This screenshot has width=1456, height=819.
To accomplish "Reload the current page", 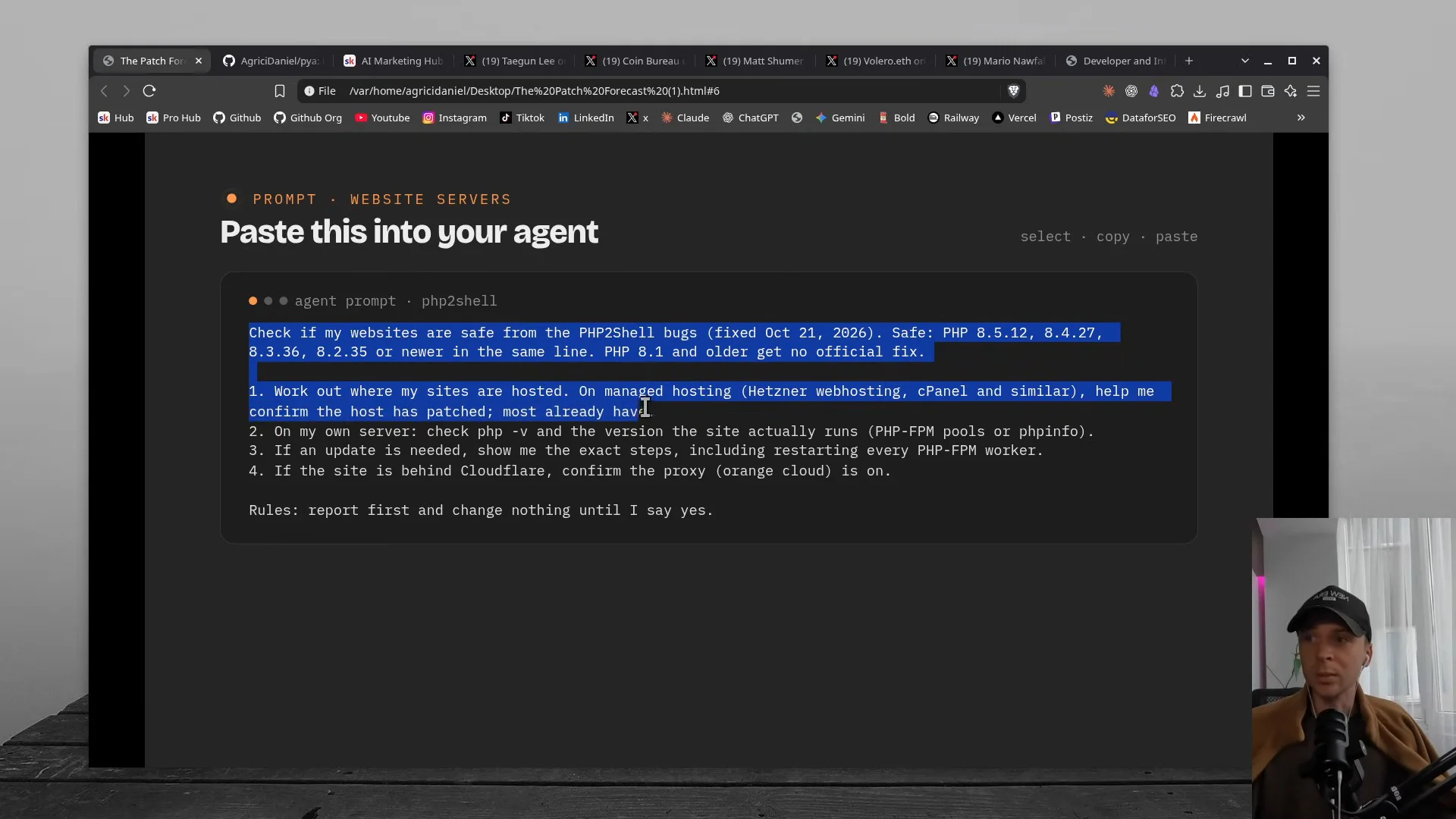I will [149, 91].
